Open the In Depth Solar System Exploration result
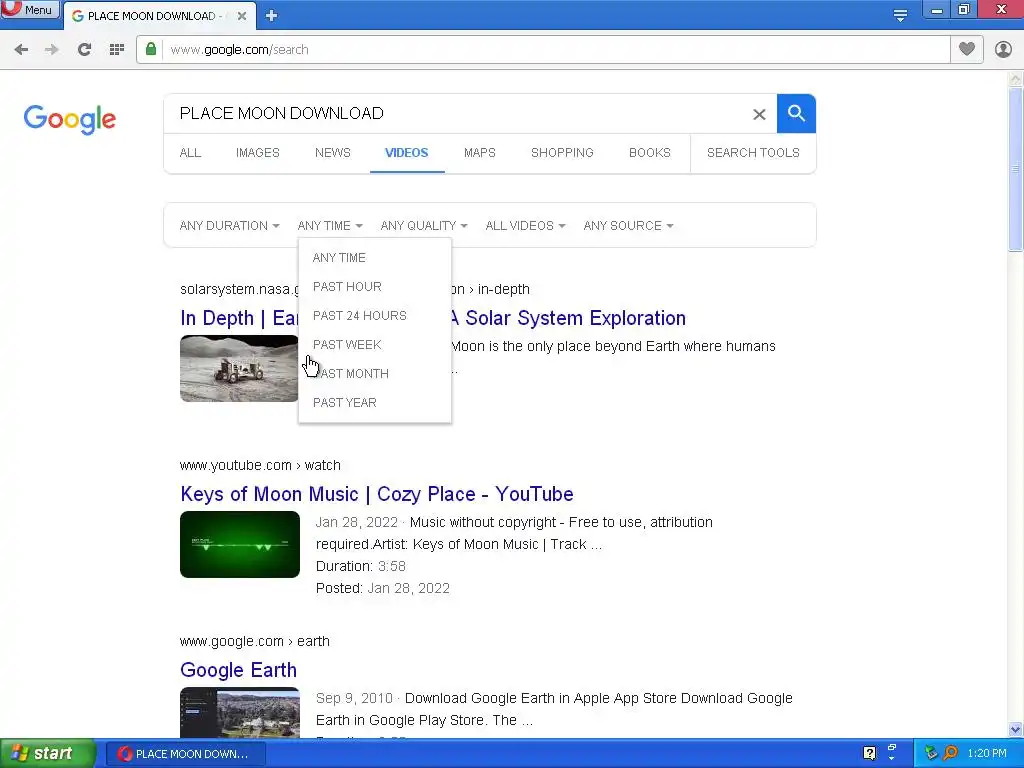Viewport: 1024px width, 768px height. click(568, 318)
